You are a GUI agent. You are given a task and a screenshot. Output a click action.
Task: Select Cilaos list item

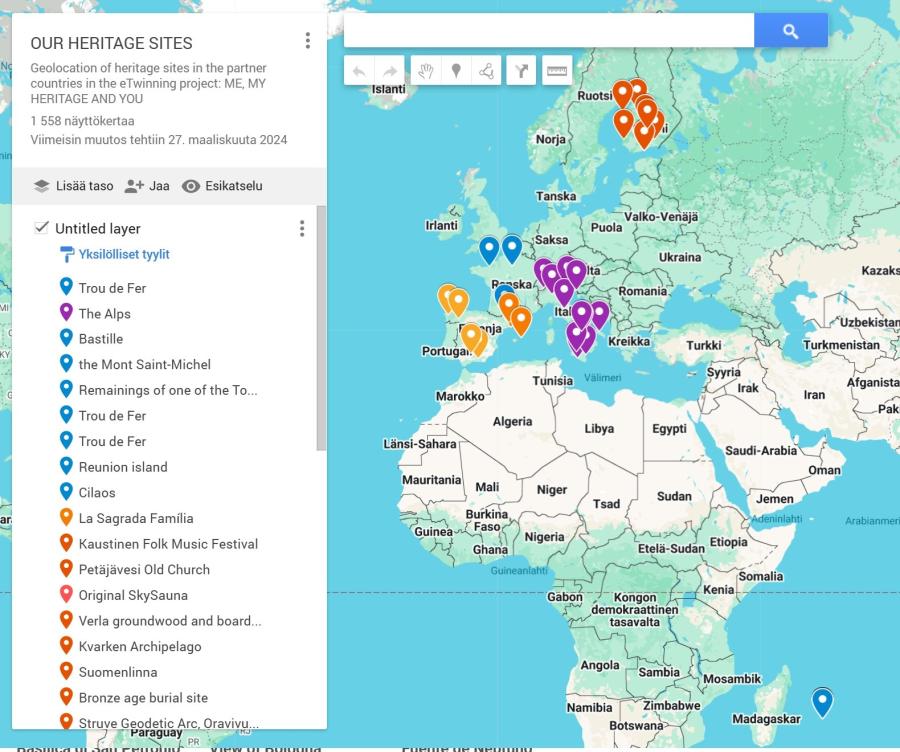97,493
